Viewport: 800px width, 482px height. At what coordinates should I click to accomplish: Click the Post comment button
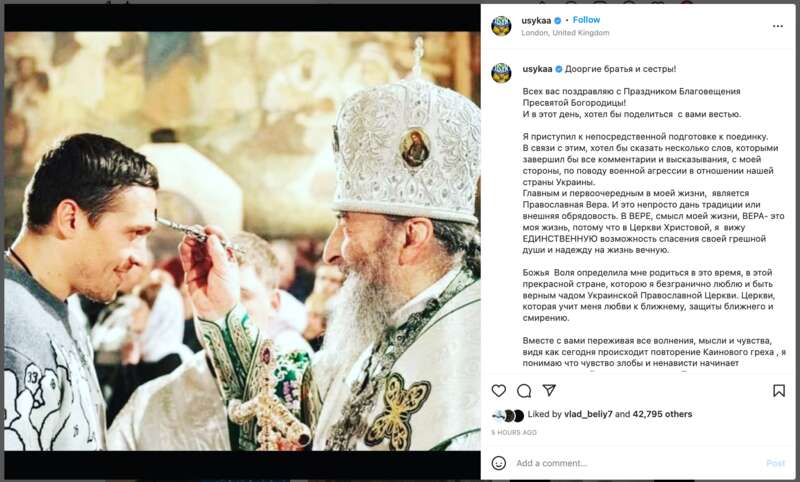point(776,463)
